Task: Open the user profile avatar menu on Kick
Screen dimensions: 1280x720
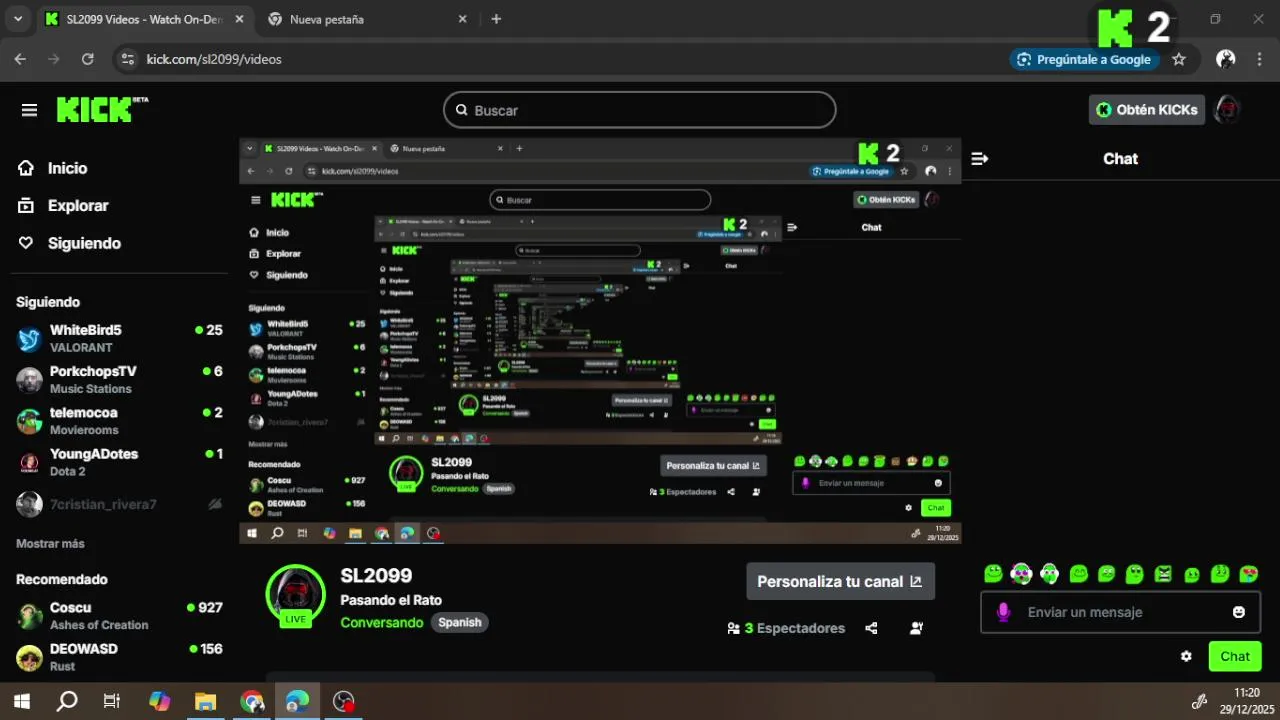Action: (1228, 110)
